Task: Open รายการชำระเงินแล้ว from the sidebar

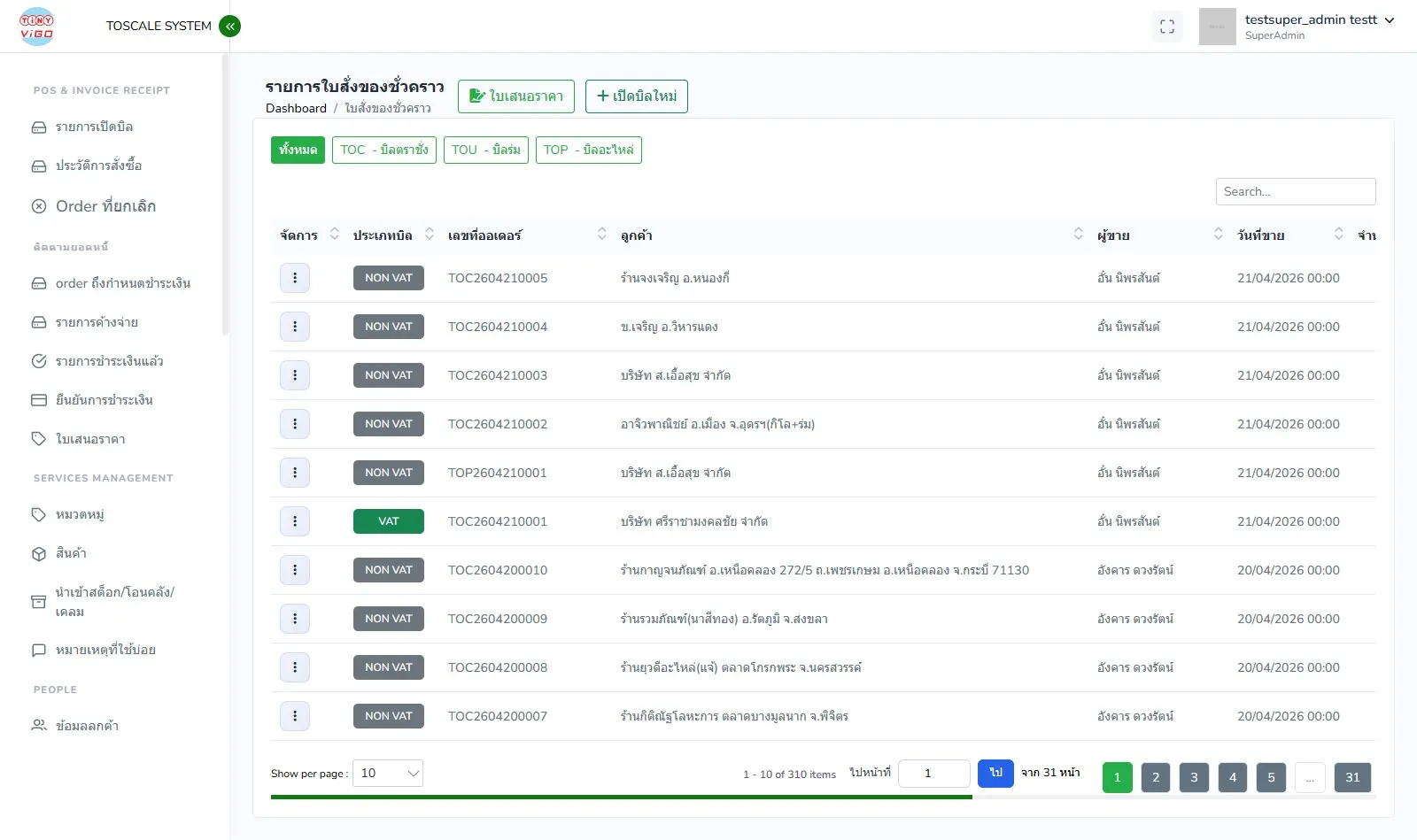Action: (109, 361)
